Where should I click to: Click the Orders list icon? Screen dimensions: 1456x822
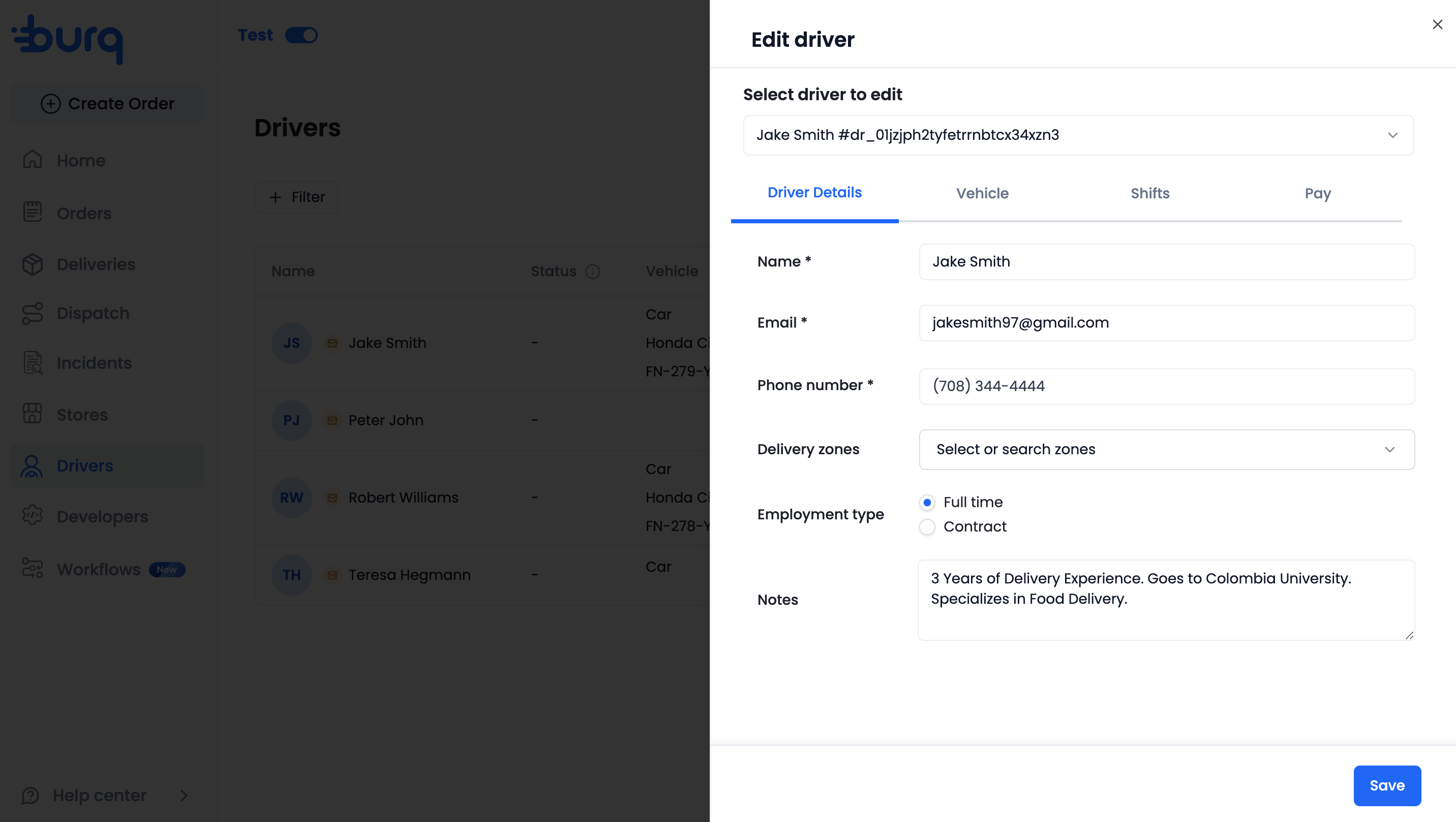coord(32,213)
